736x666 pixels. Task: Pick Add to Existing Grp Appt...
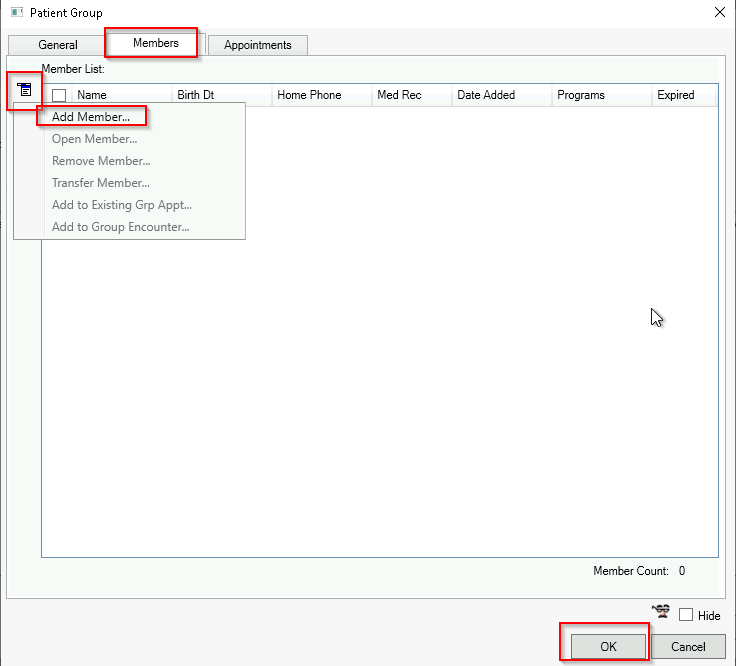[122, 205]
